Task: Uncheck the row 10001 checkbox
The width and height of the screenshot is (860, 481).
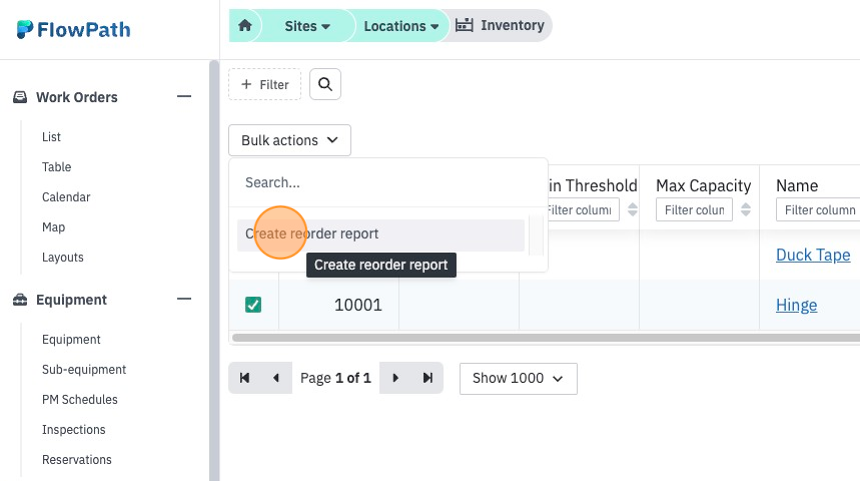Action: click(x=253, y=304)
